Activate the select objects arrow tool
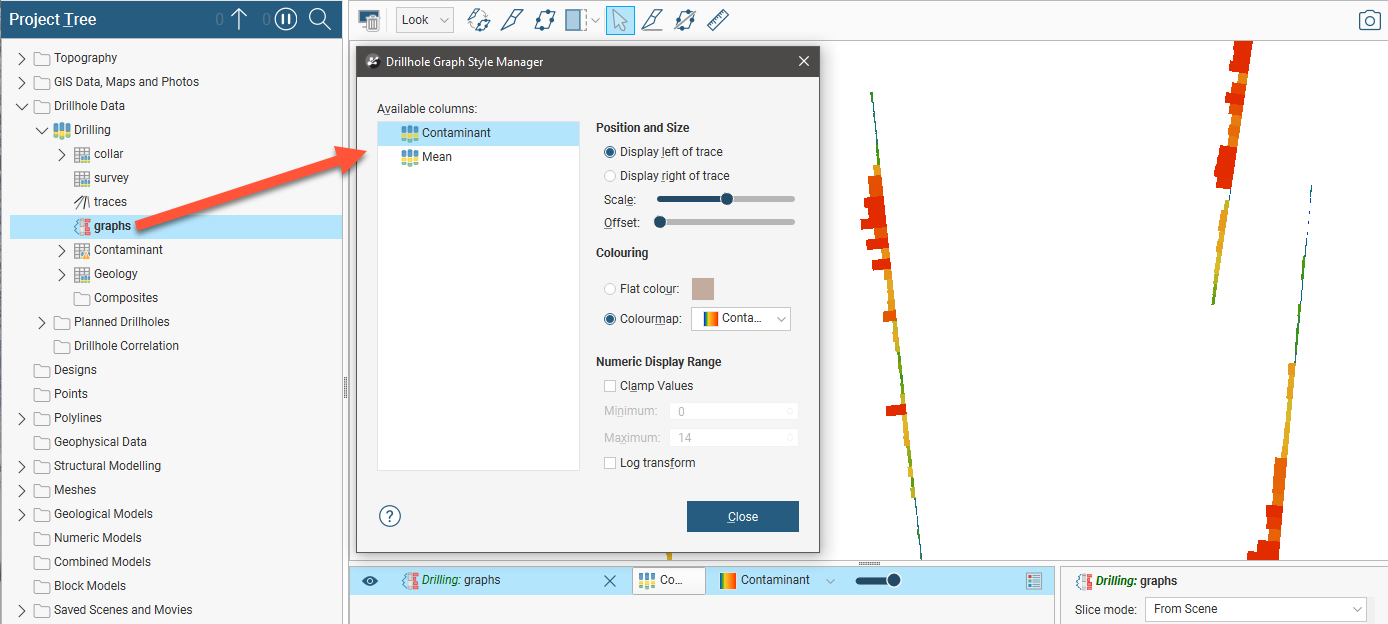The width and height of the screenshot is (1388, 624). (620, 20)
